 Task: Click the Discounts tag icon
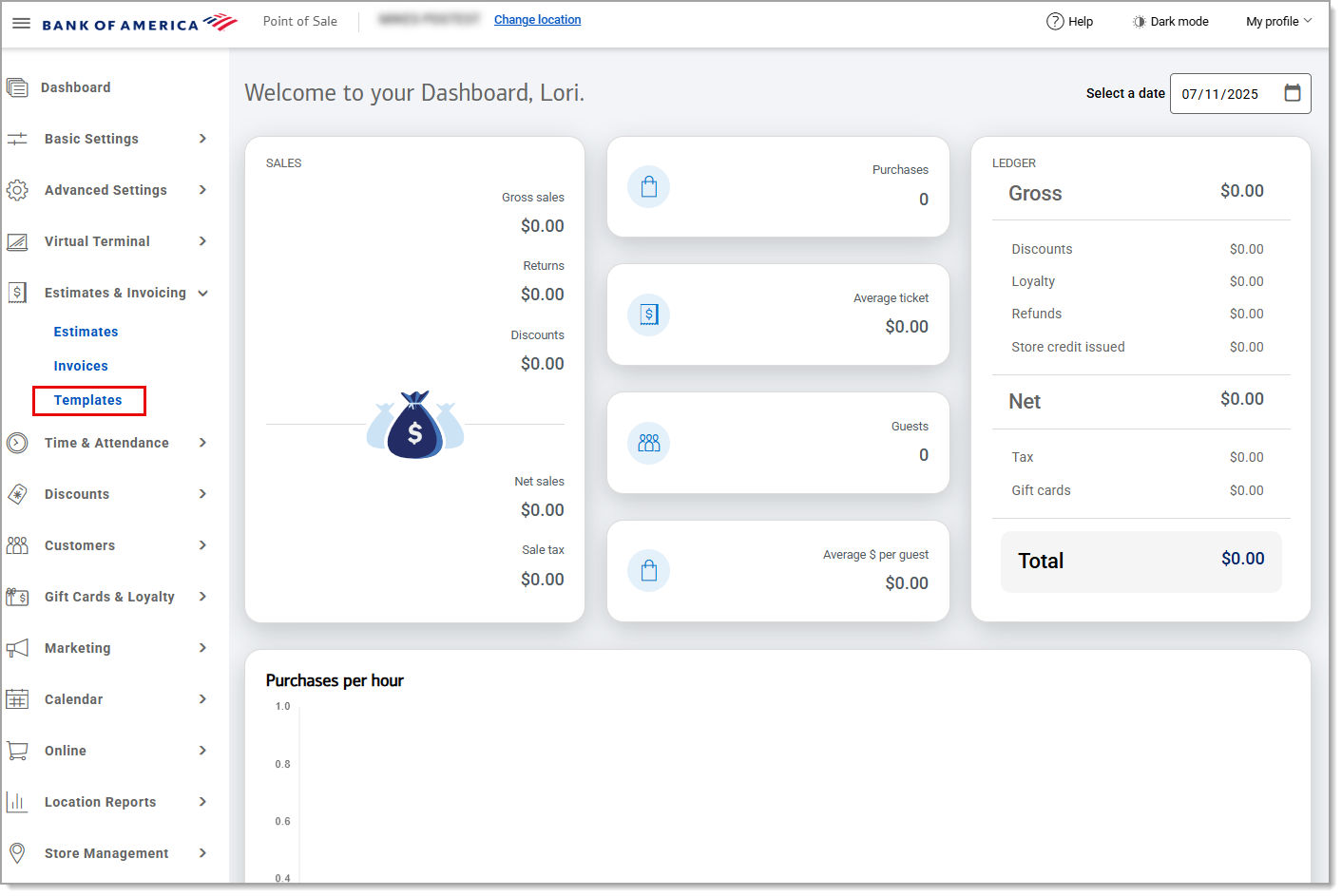click(17, 494)
